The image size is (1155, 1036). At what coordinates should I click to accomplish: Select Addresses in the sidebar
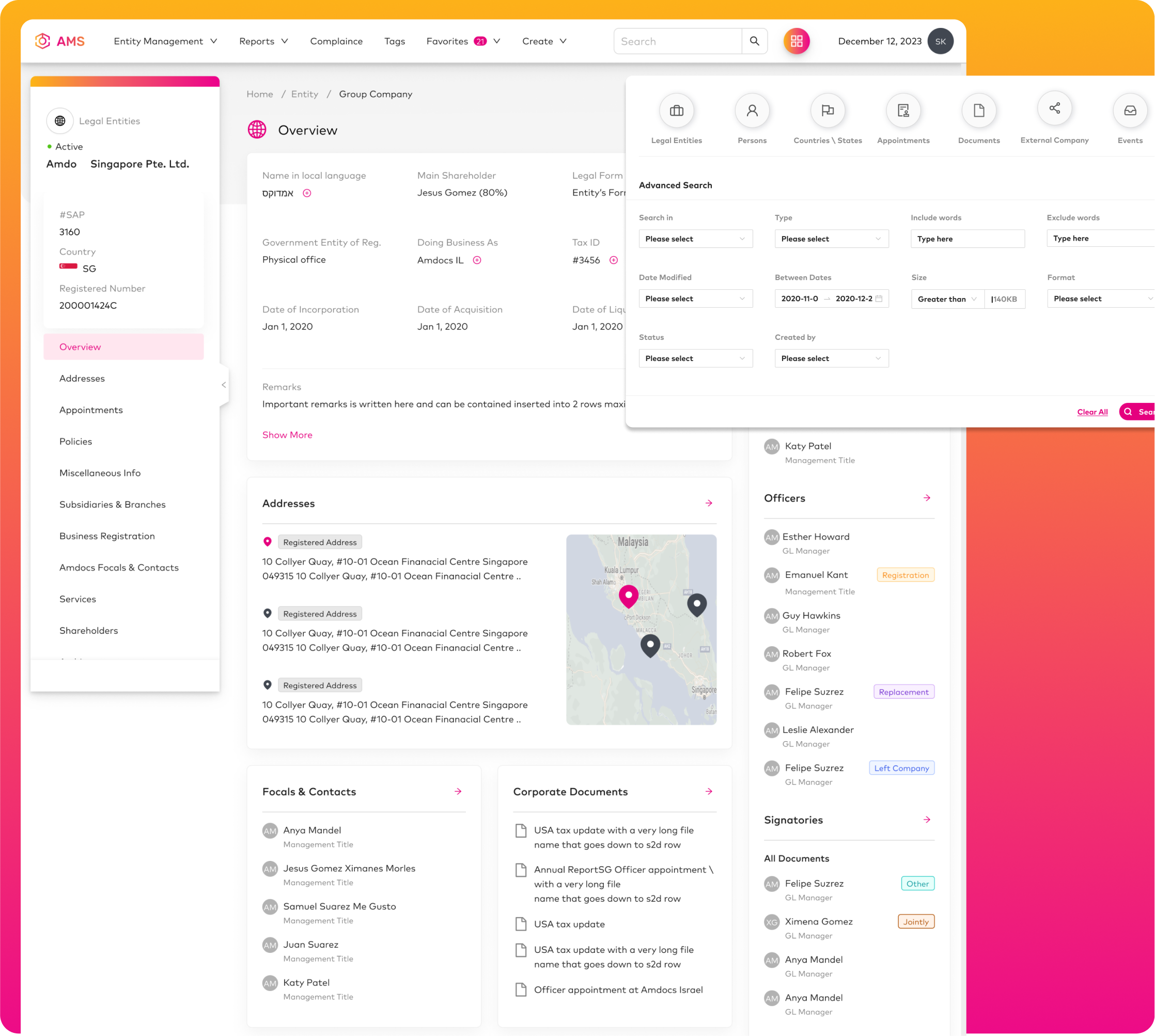82,379
